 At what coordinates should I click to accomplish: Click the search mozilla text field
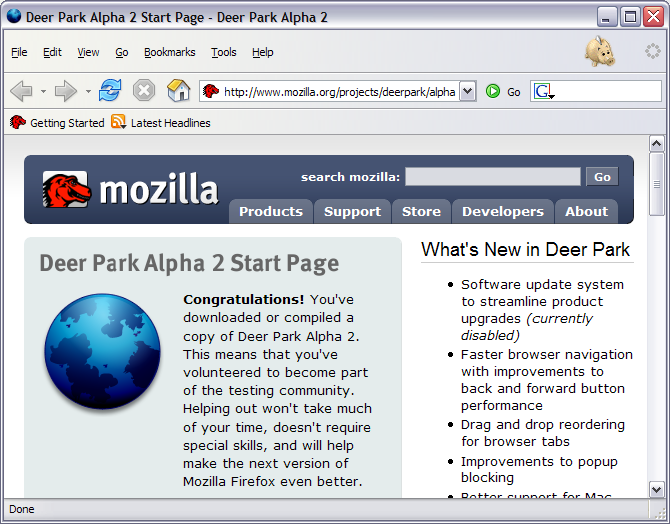[x=492, y=177]
